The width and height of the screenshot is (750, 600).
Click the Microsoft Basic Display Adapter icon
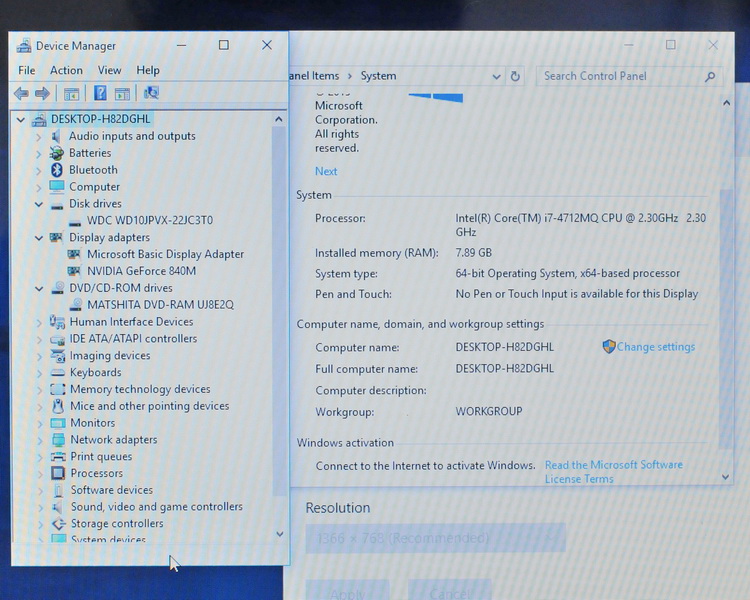pos(74,254)
